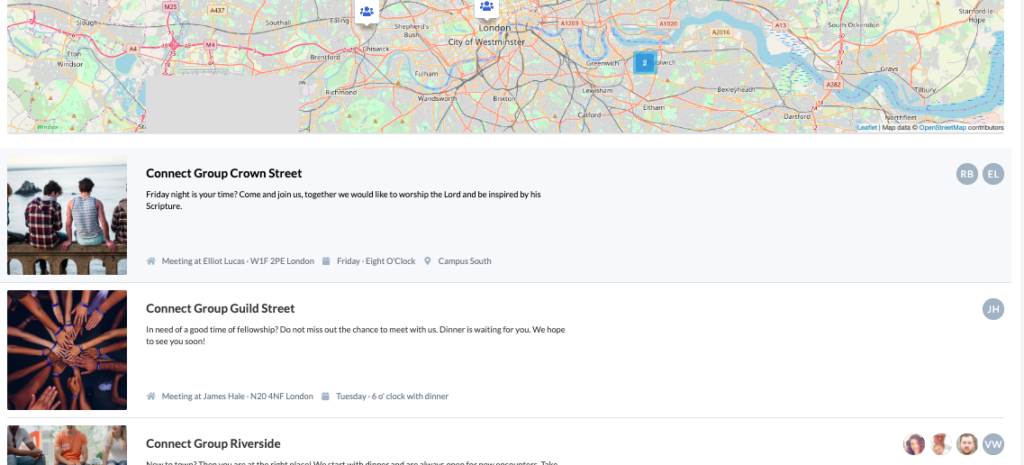1024x465 pixels.
Task: Open EL member avatar on Crown Street group
Action: click(x=993, y=174)
